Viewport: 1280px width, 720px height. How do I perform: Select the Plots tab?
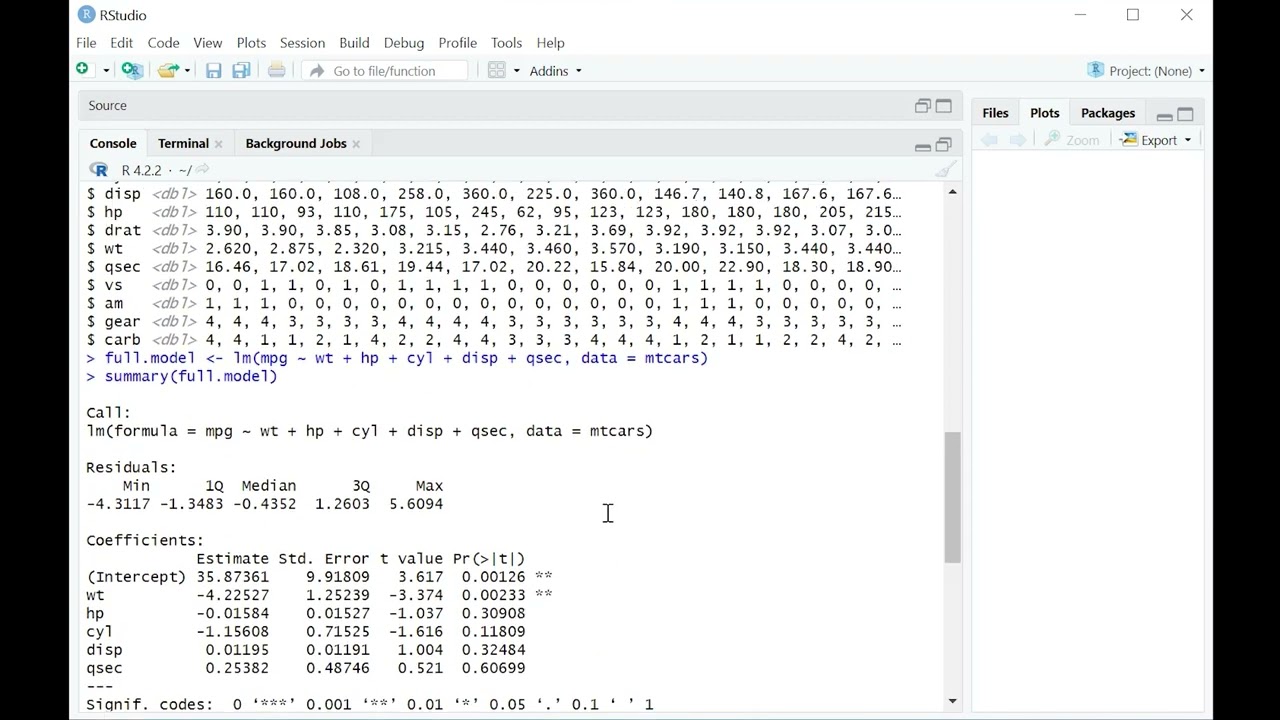coord(1045,113)
